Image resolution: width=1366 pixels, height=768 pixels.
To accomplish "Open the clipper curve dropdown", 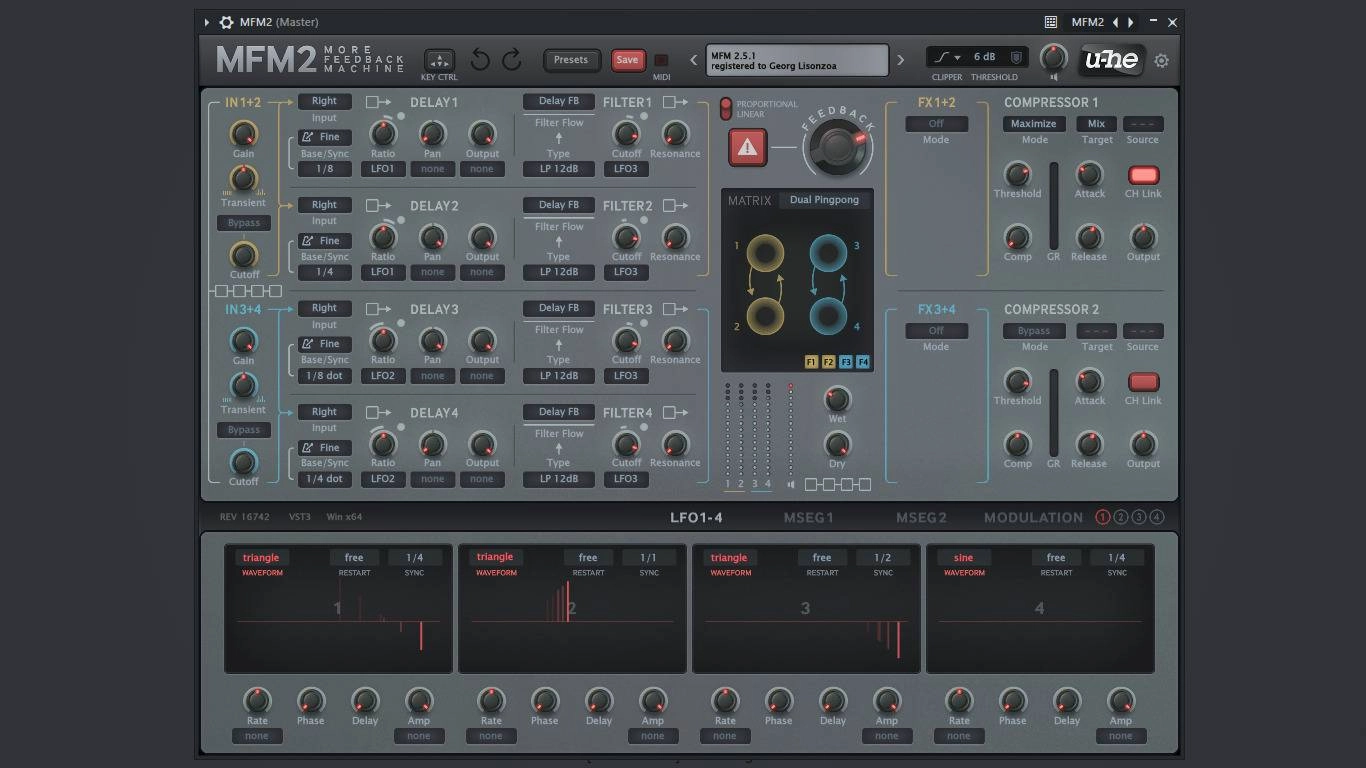I will [946, 57].
